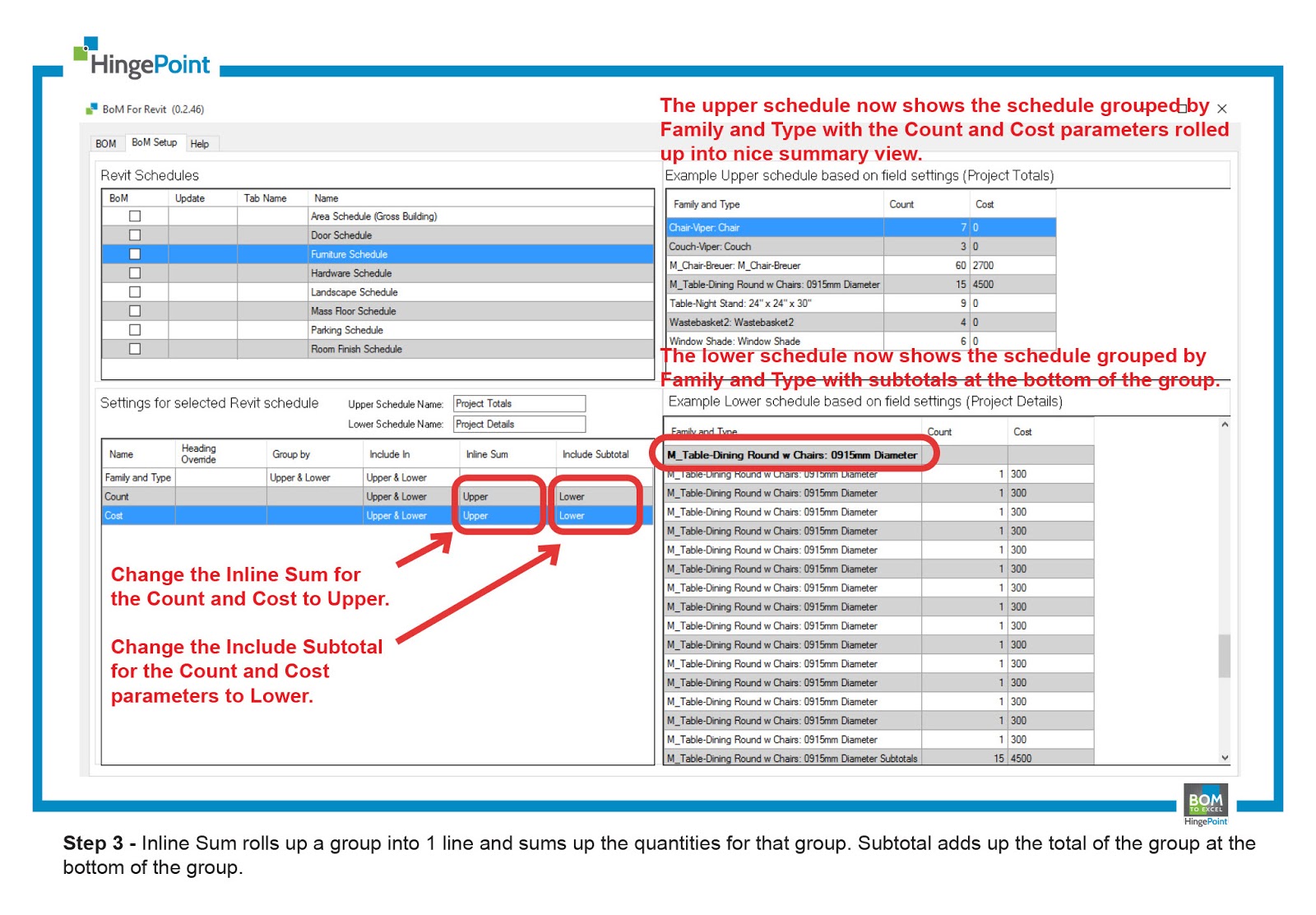Check the Room Finish Schedule BoM box

(x=134, y=348)
